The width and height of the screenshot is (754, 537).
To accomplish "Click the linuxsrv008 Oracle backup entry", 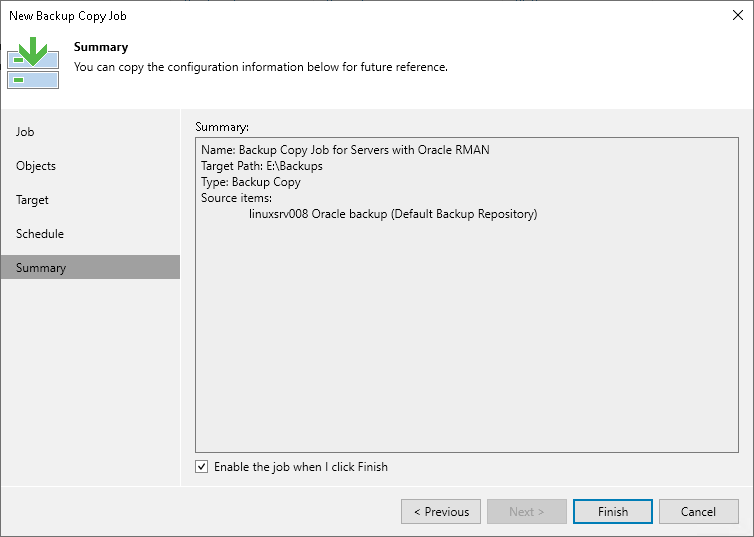I will [393, 214].
